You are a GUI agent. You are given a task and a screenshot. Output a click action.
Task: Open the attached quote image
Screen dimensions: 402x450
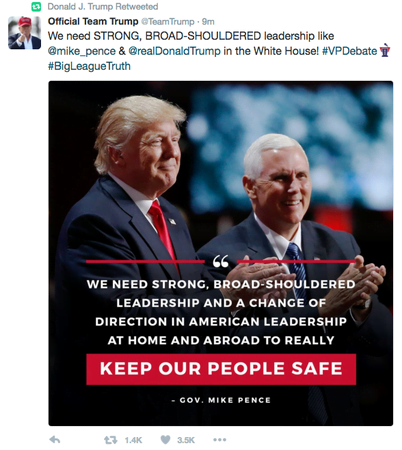tap(221, 253)
